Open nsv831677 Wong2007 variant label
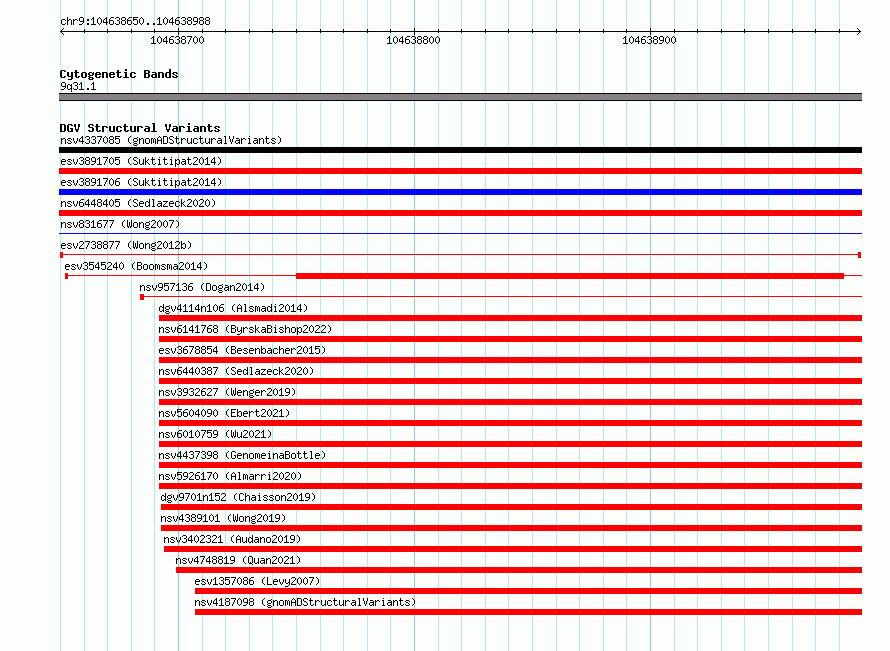890x651 pixels. tap(120, 224)
